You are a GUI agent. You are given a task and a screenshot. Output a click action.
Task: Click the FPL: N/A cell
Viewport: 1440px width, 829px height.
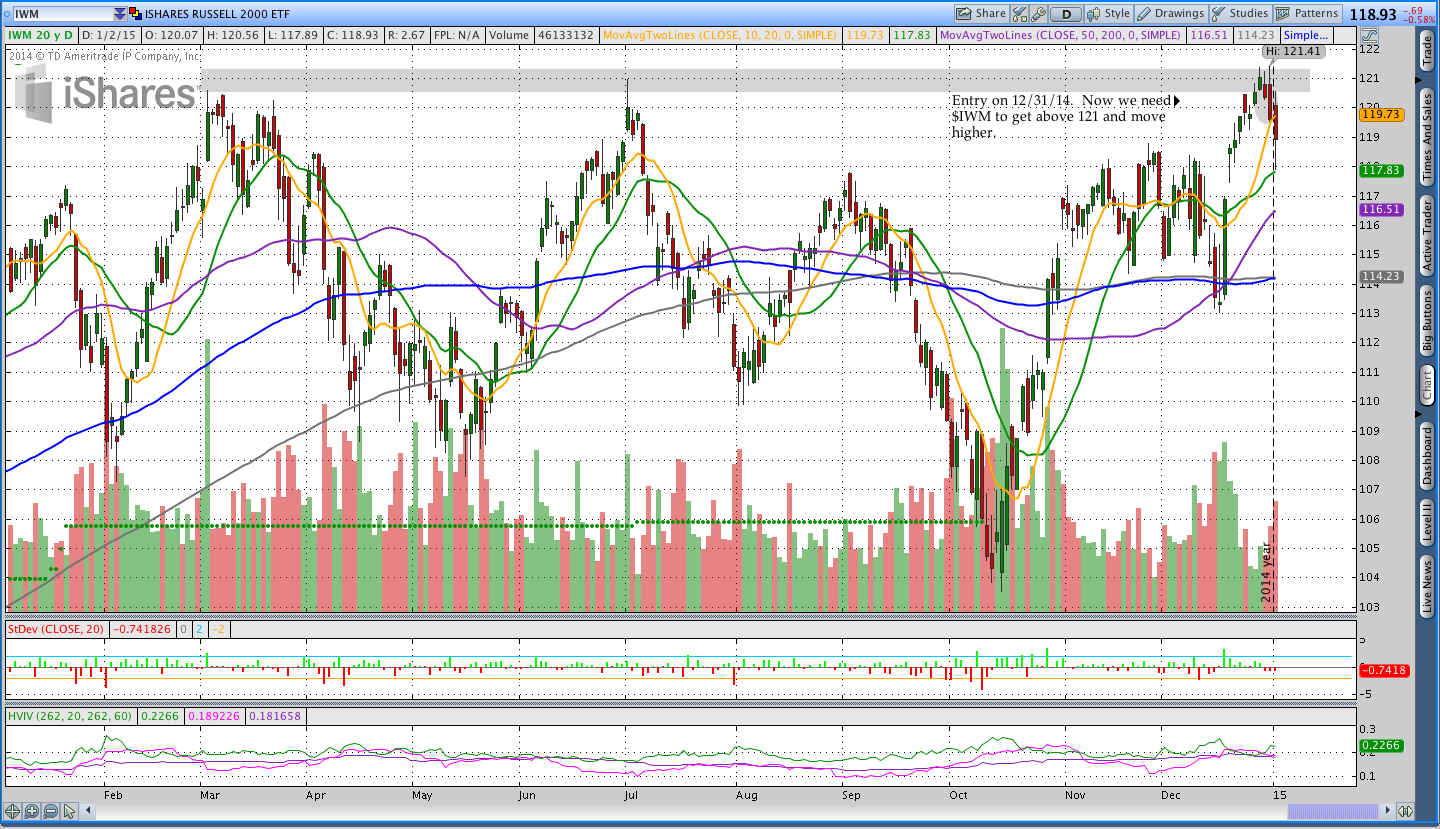(x=460, y=35)
